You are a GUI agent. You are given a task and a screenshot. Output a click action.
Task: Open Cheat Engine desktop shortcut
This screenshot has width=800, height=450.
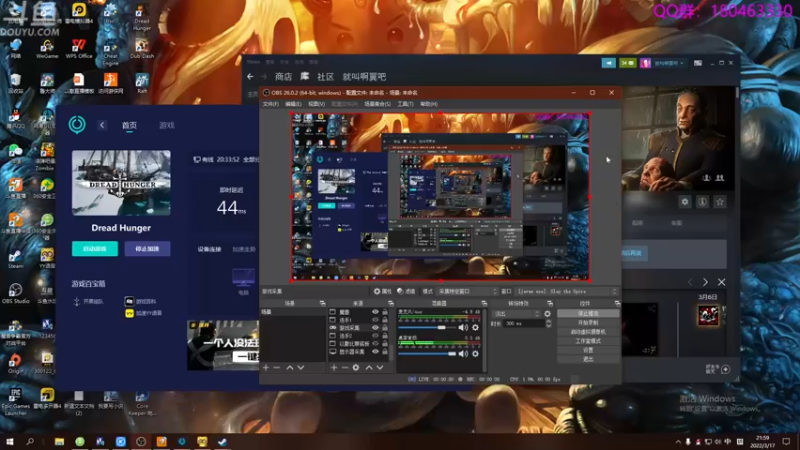click(110, 53)
